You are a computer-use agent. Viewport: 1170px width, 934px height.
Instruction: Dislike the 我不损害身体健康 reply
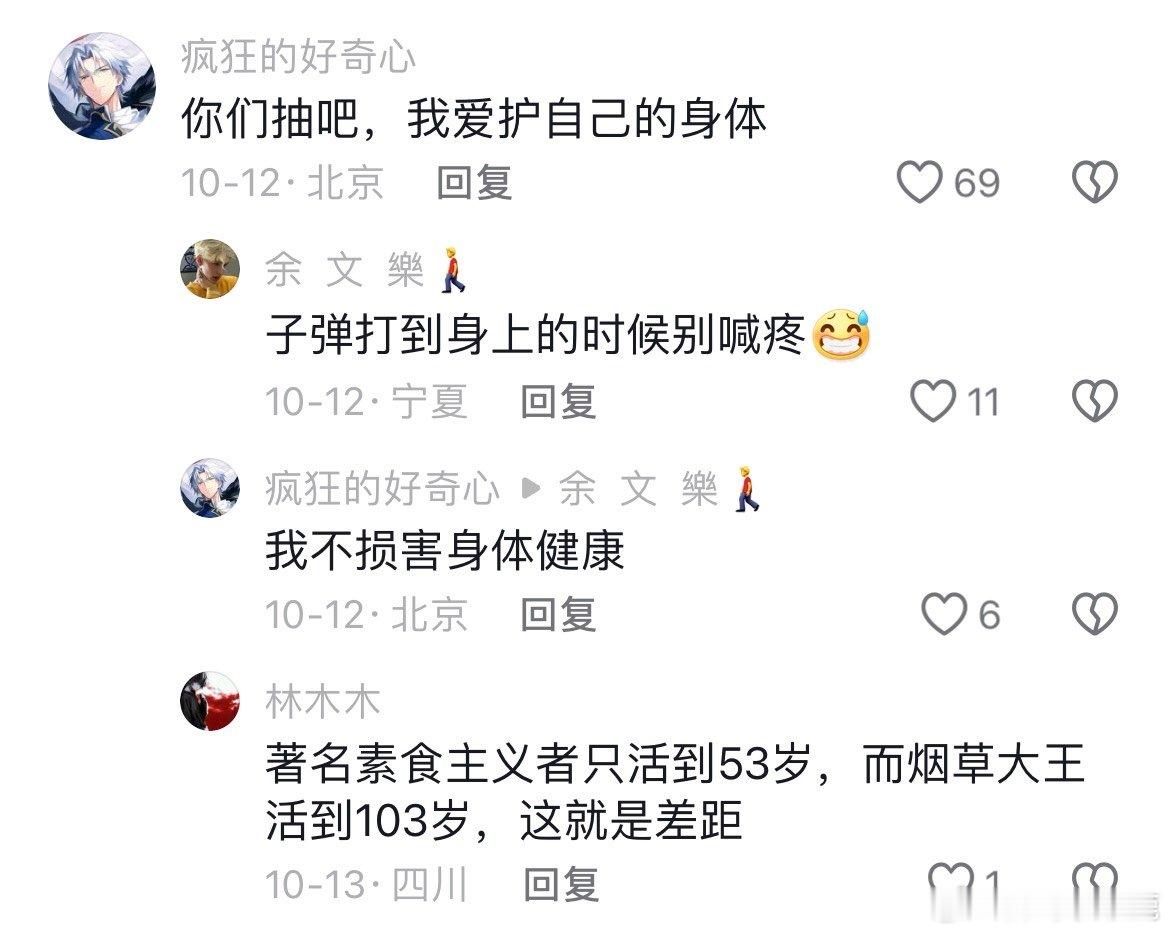(x=1095, y=614)
